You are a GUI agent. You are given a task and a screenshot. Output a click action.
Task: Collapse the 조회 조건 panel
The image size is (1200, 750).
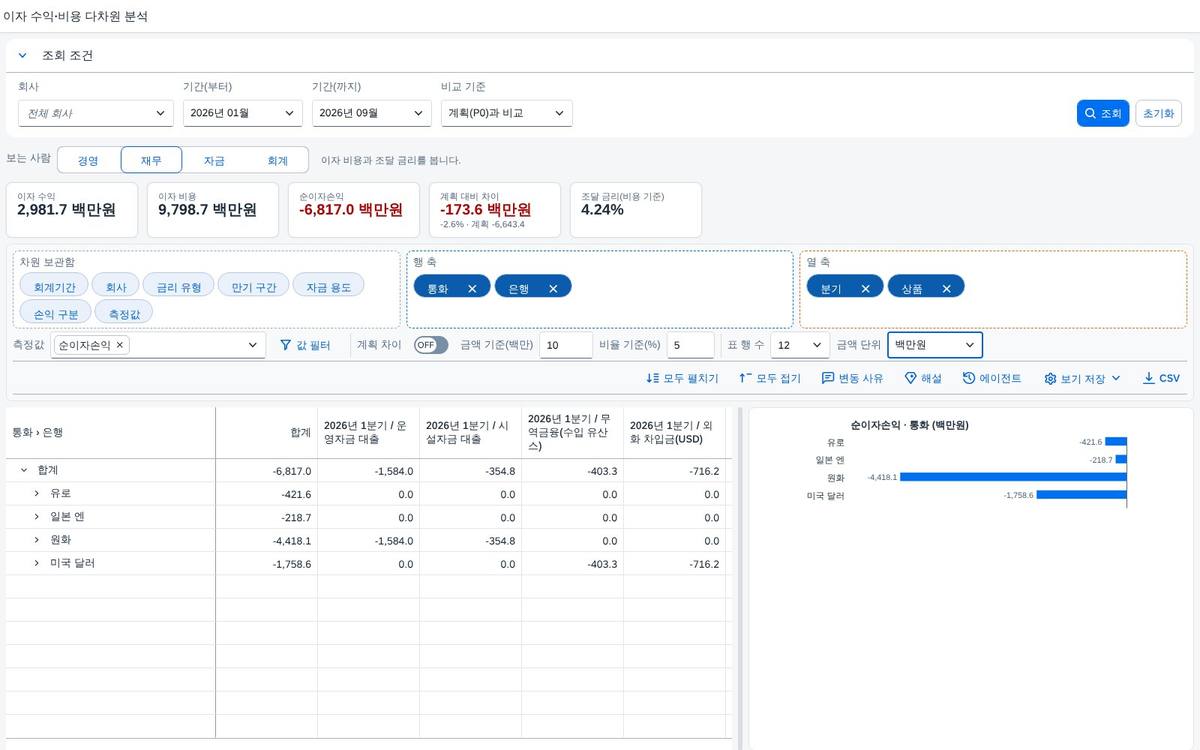pos(23,56)
